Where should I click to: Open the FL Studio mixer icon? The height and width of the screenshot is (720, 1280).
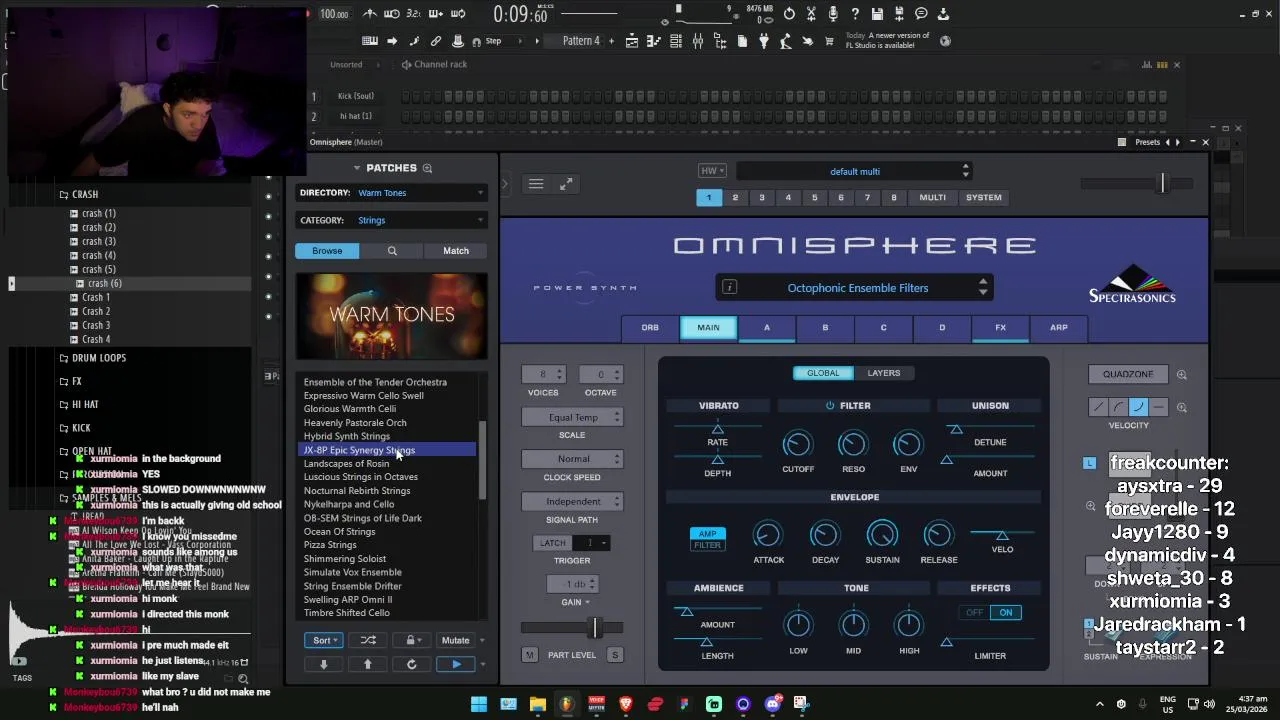(x=698, y=41)
